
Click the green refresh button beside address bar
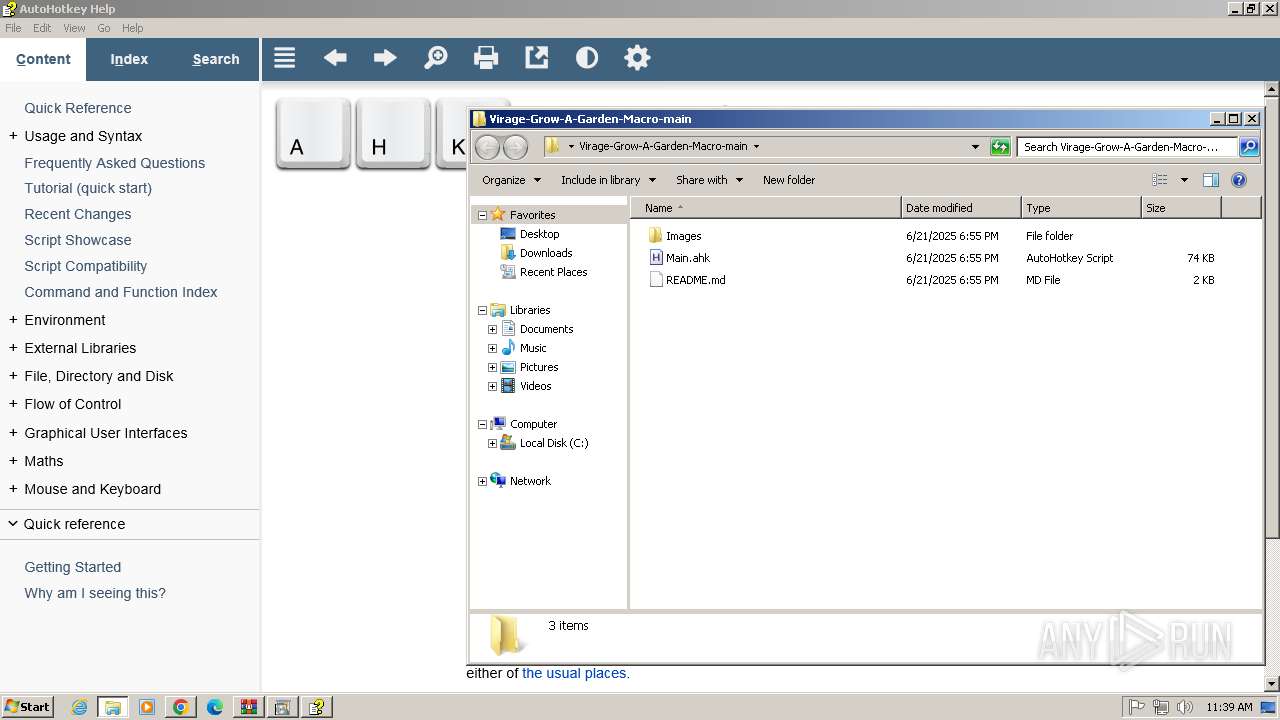(1000, 147)
